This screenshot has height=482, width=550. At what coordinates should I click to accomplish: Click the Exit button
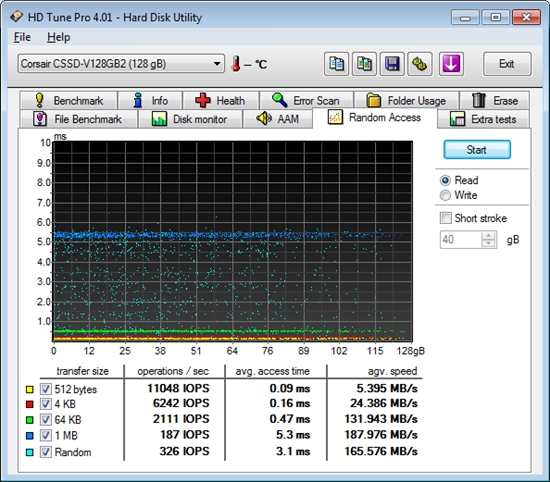[507, 64]
